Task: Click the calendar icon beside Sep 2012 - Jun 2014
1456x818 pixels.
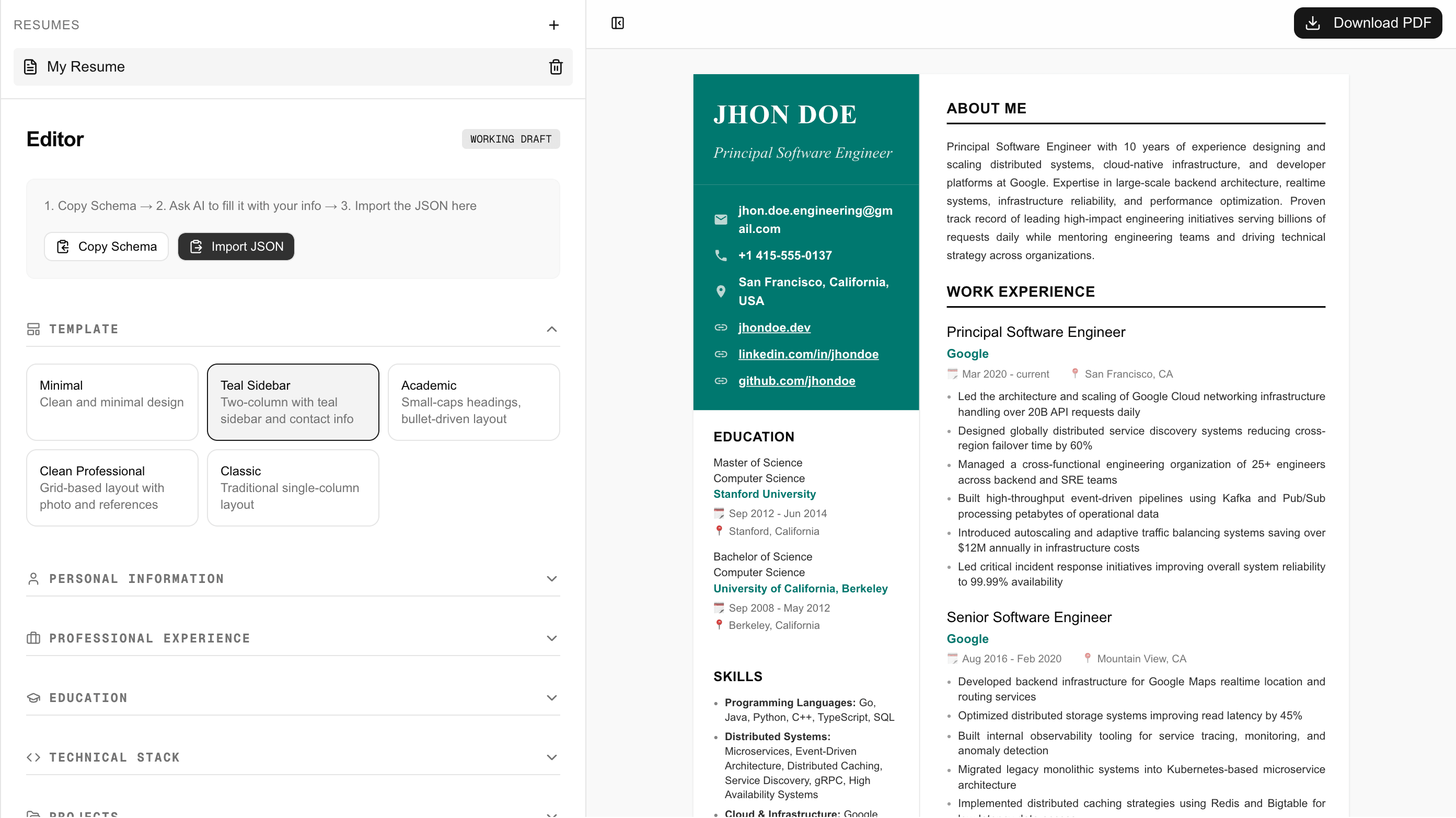Action: (x=719, y=513)
